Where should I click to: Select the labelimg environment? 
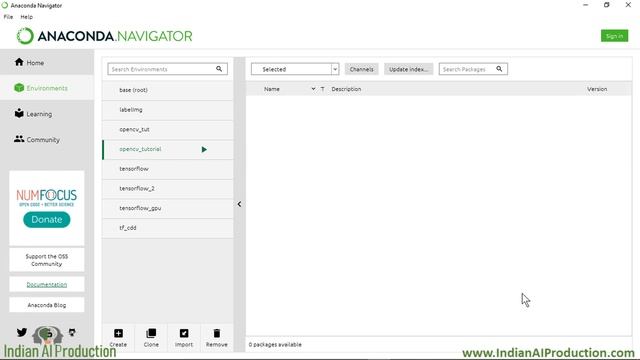168,109
